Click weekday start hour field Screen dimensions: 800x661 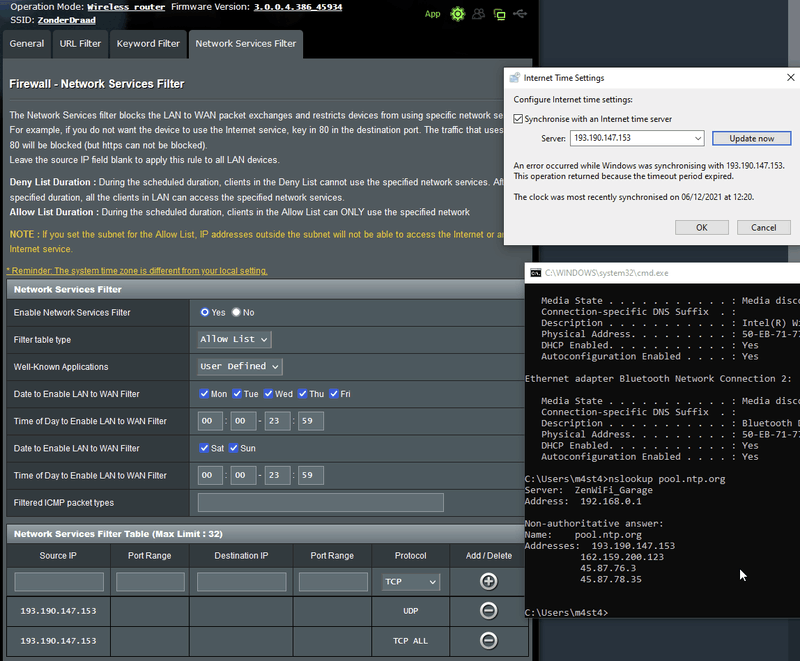[x=210, y=421]
